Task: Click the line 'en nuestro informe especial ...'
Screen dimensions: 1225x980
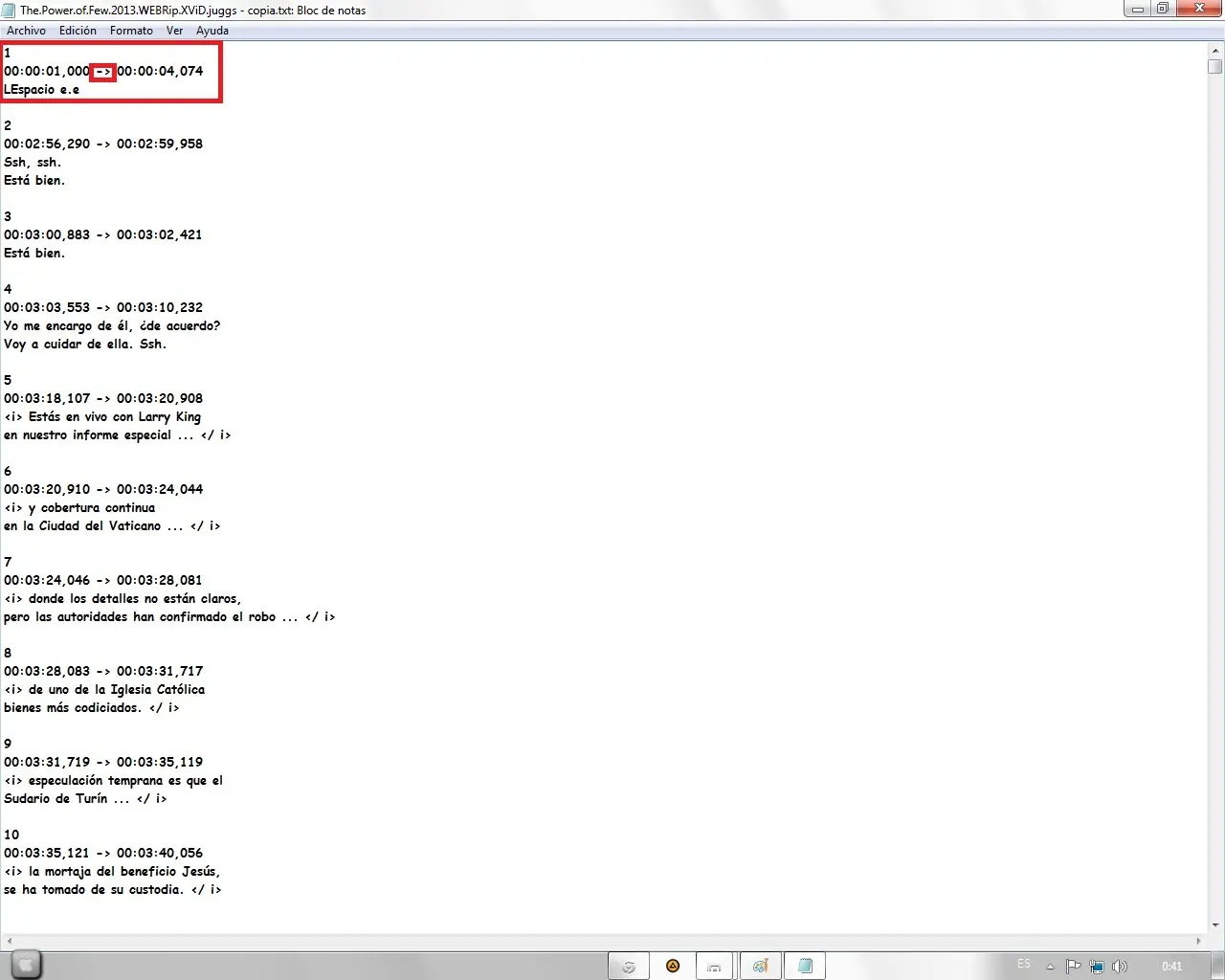Action: pos(118,435)
